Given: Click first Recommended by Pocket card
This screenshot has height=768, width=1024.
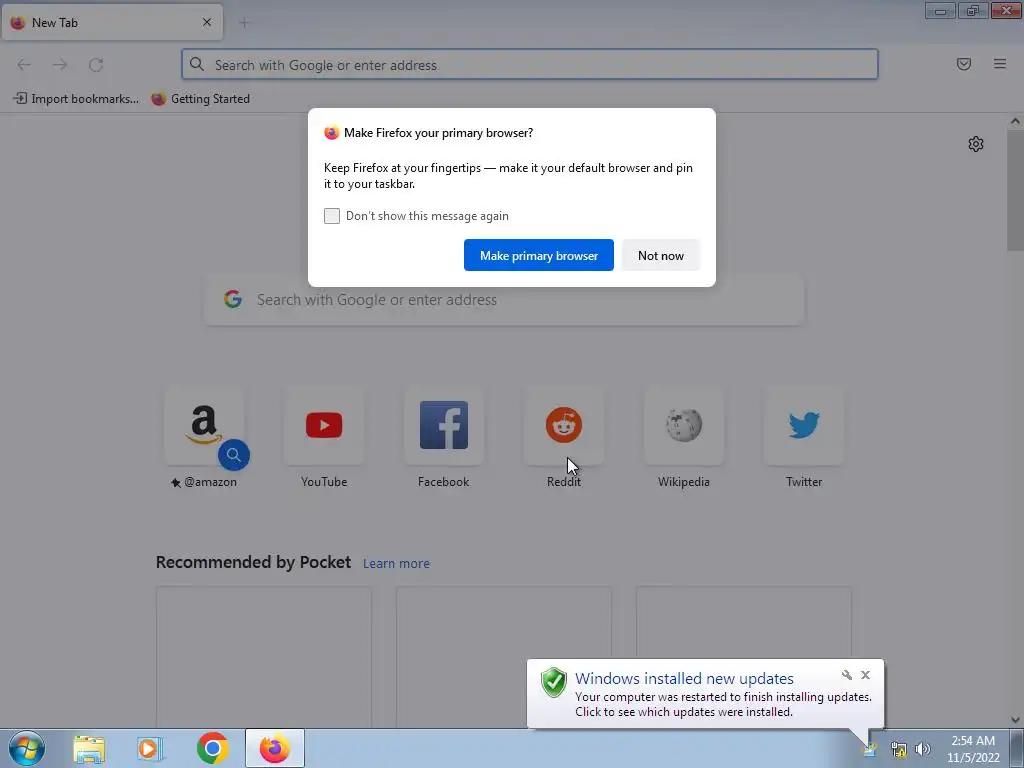Looking at the screenshot, I should pyautogui.click(x=264, y=657).
